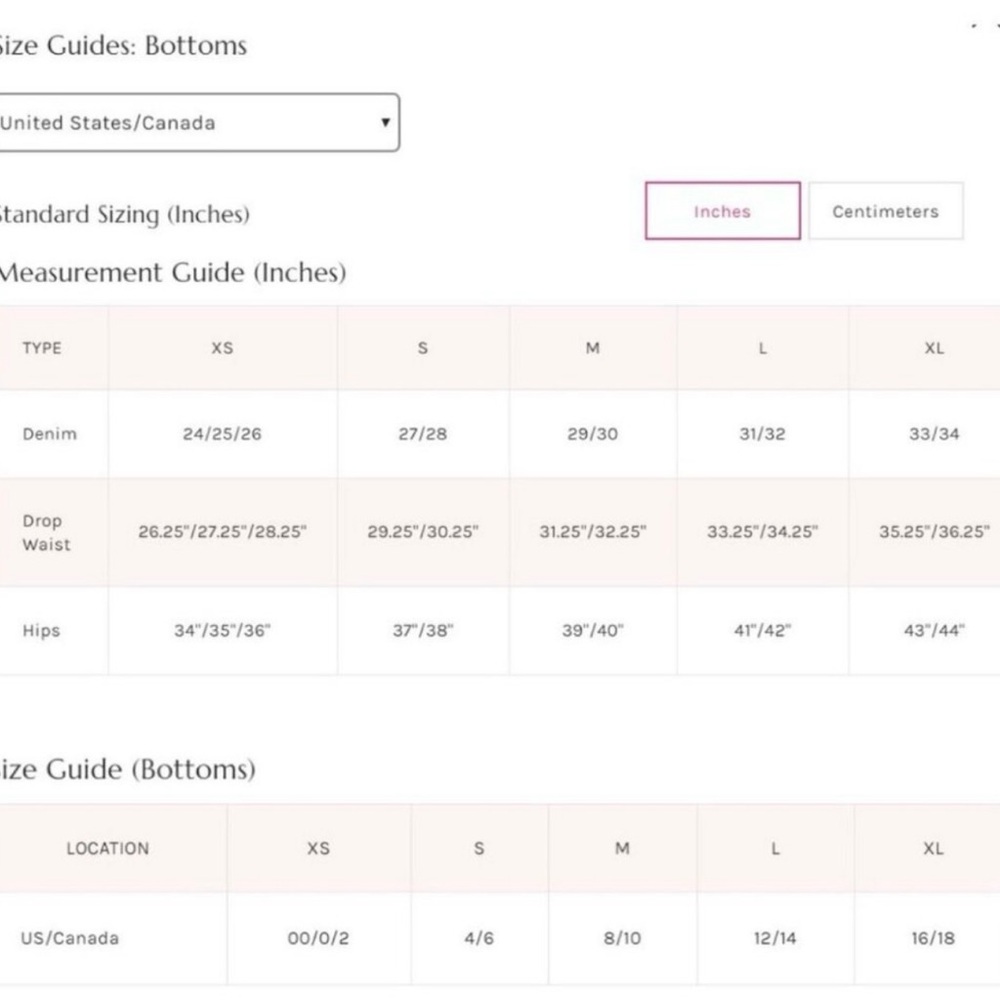
Task: Click the LOCATION column header
Action: 108,848
